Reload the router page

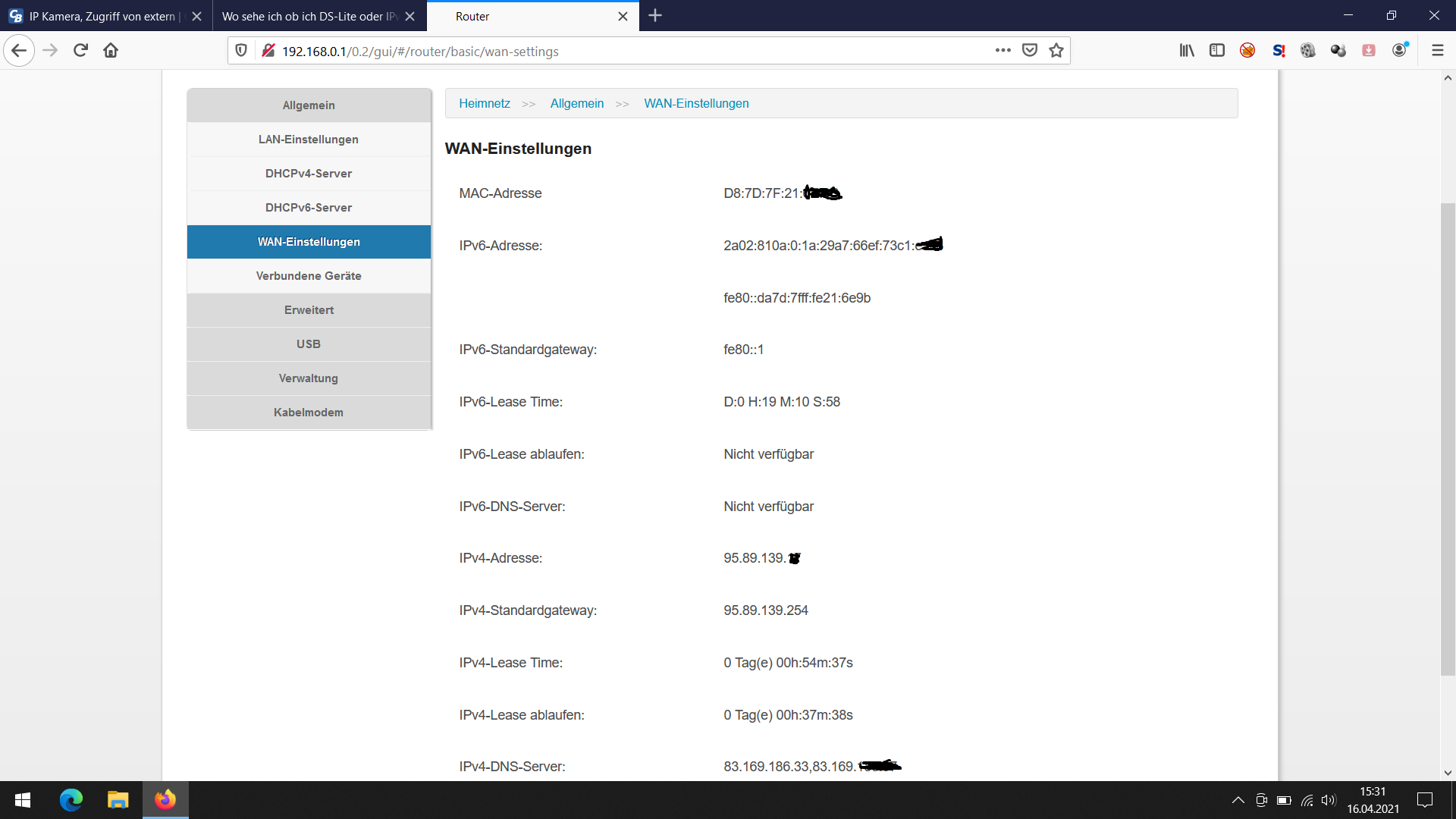pyautogui.click(x=80, y=50)
